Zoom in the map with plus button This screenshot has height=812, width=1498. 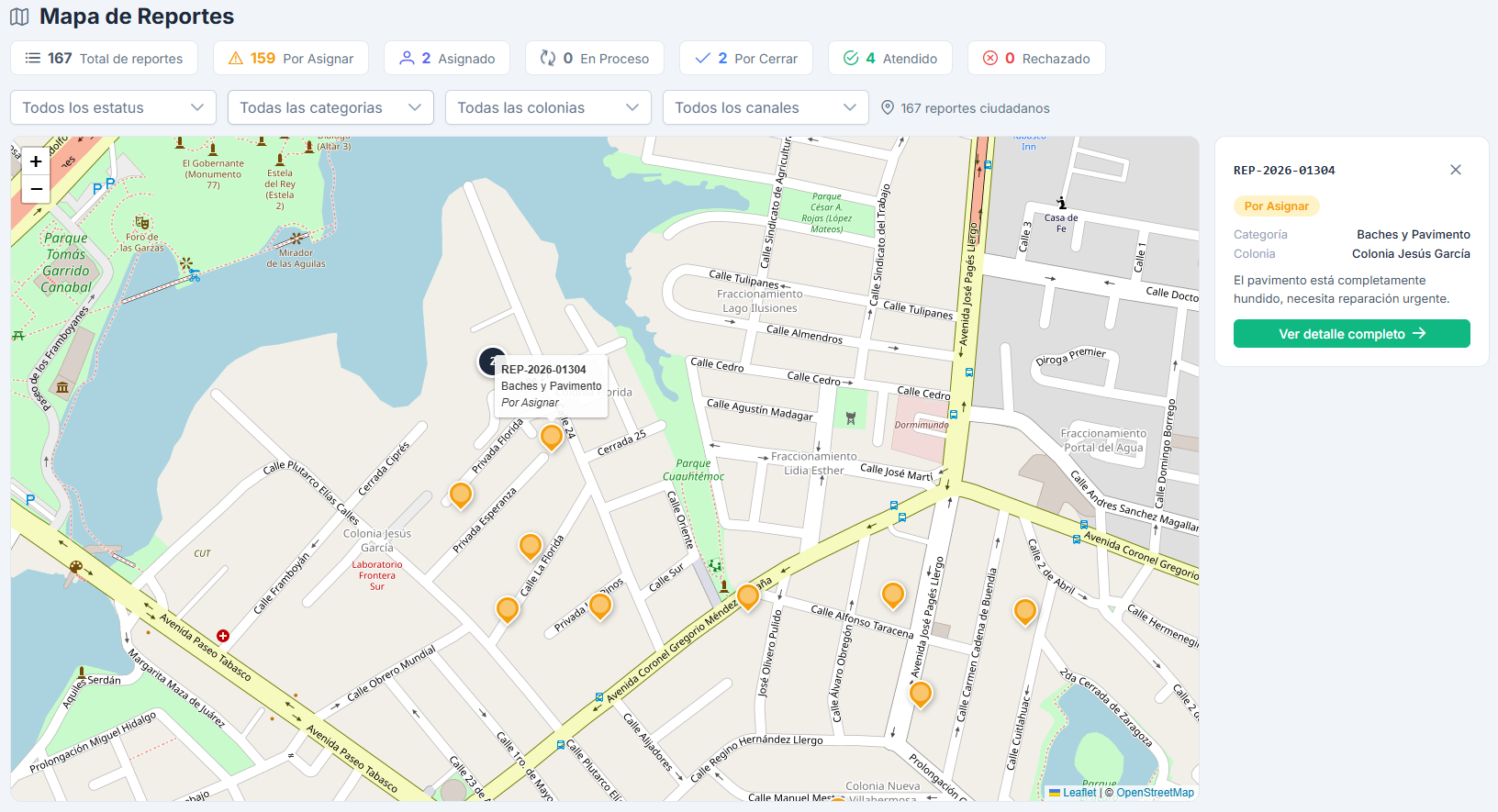(x=36, y=161)
